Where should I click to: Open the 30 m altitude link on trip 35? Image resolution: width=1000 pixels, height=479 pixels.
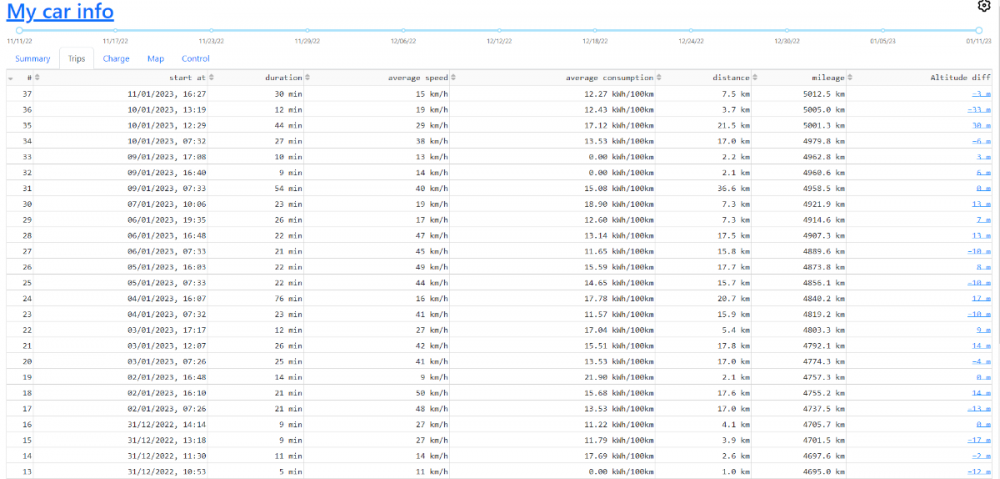coord(980,125)
